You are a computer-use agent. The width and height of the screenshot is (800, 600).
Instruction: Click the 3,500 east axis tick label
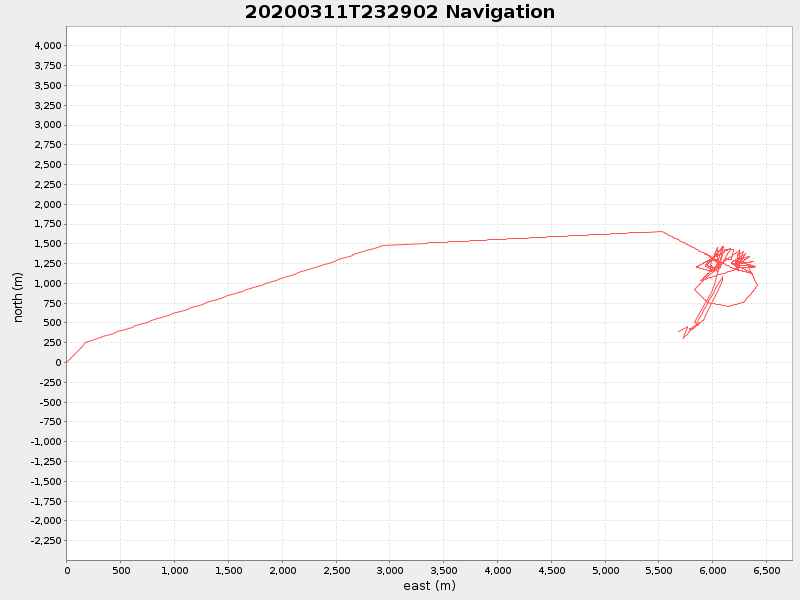point(444,570)
